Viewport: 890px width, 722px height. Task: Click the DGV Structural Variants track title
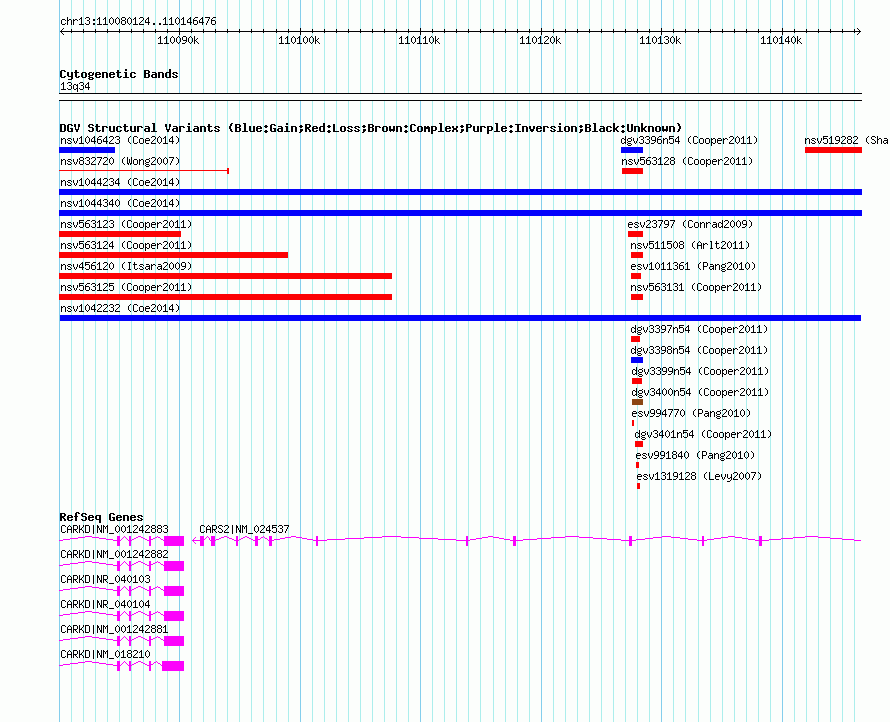tap(371, 128)
